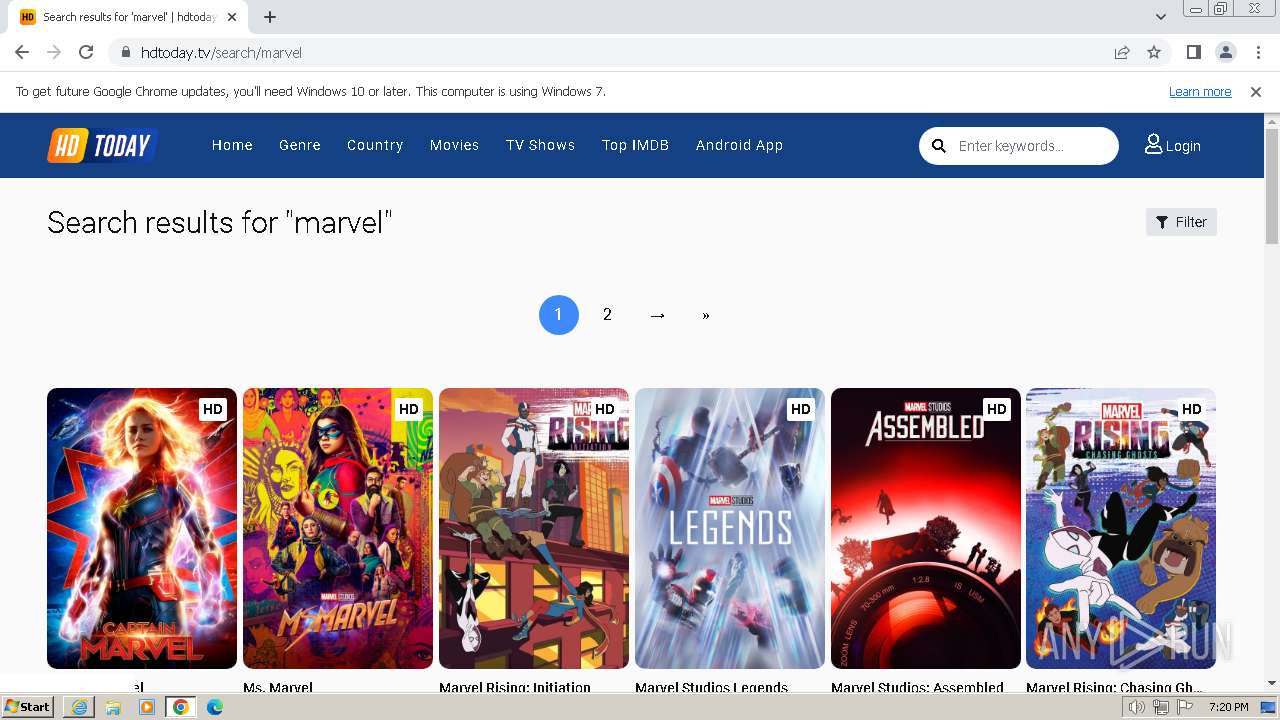Jump to last page of results
The width and height of the screenshot is (1280, 720).
706,315
